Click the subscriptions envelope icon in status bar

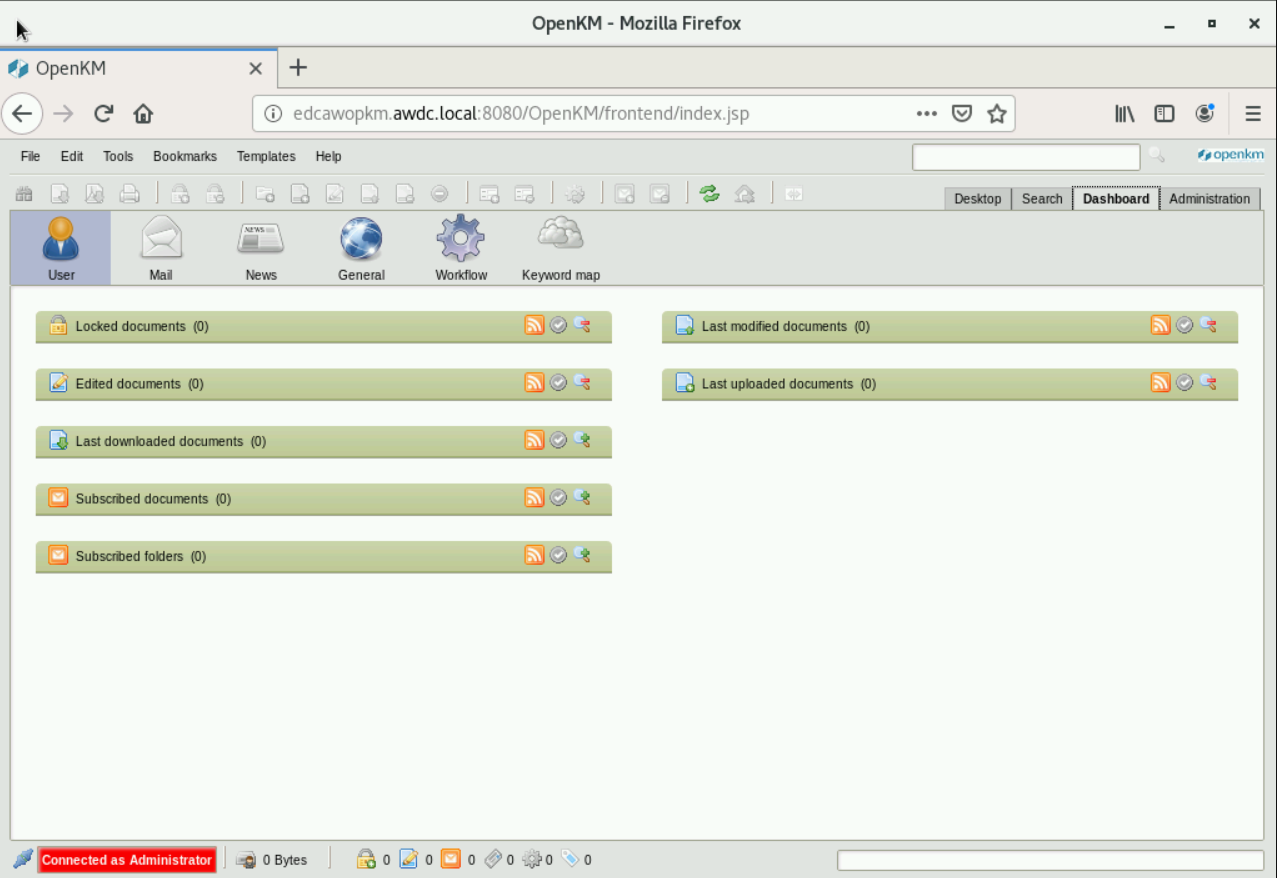tap(451, 859)
